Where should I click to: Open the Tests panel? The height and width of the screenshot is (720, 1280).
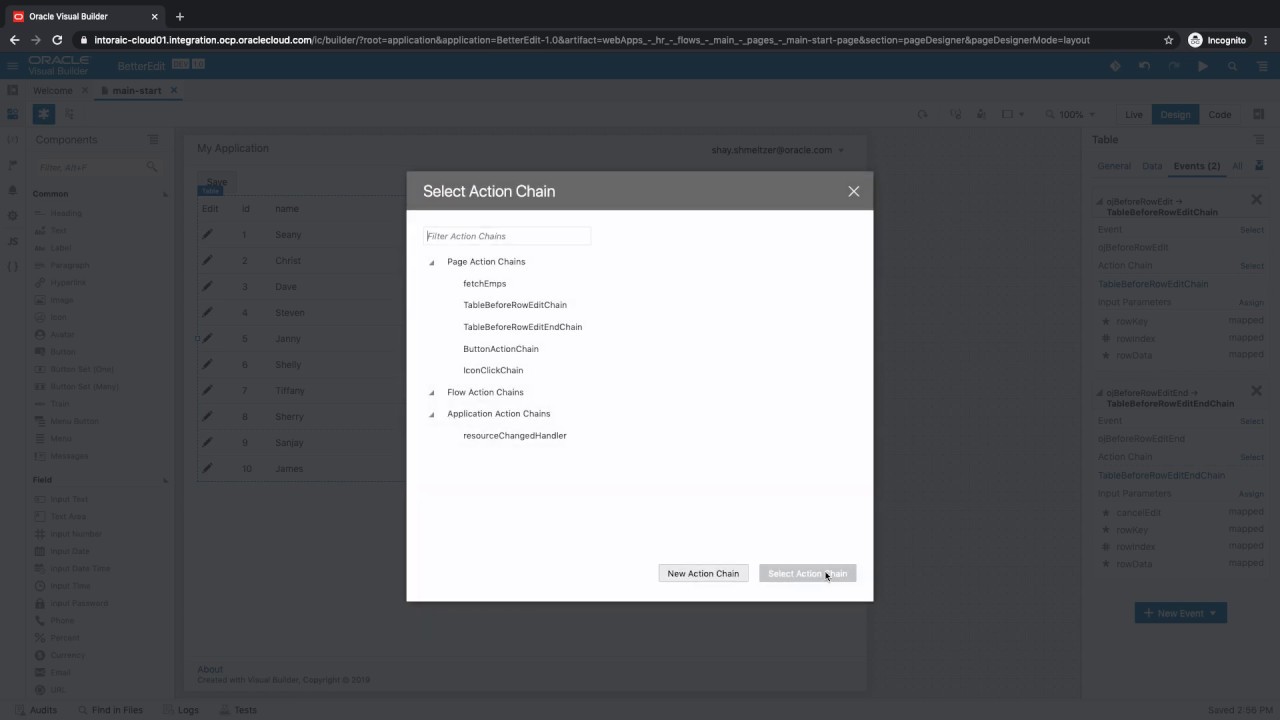coord(238,710)
